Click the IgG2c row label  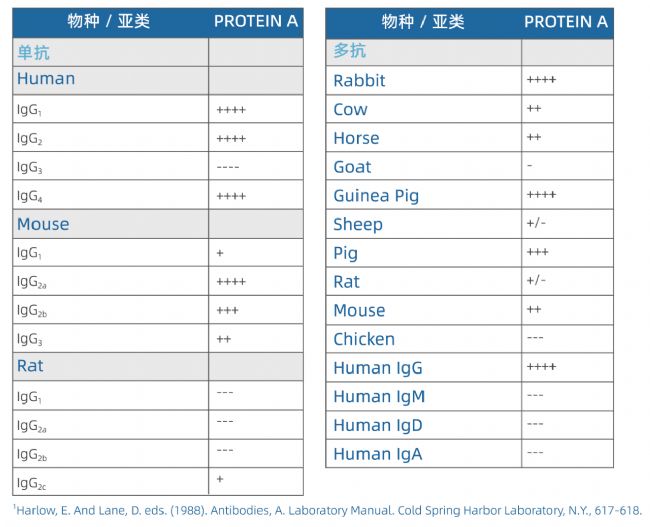[31, 484]
